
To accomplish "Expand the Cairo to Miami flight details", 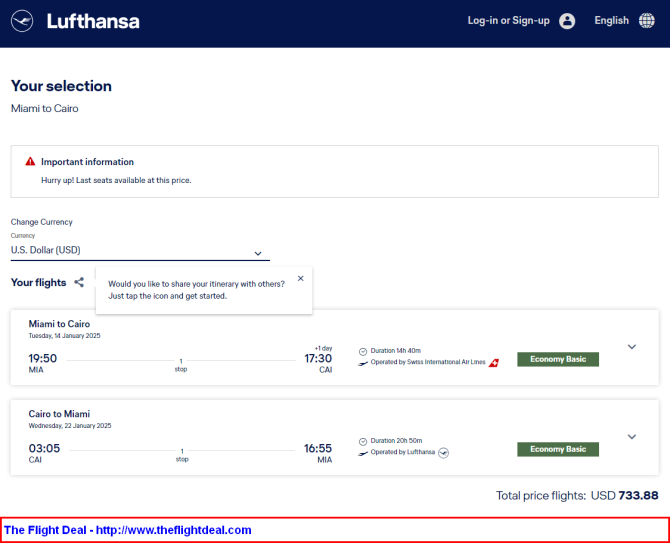I will (x=632, y=437).
